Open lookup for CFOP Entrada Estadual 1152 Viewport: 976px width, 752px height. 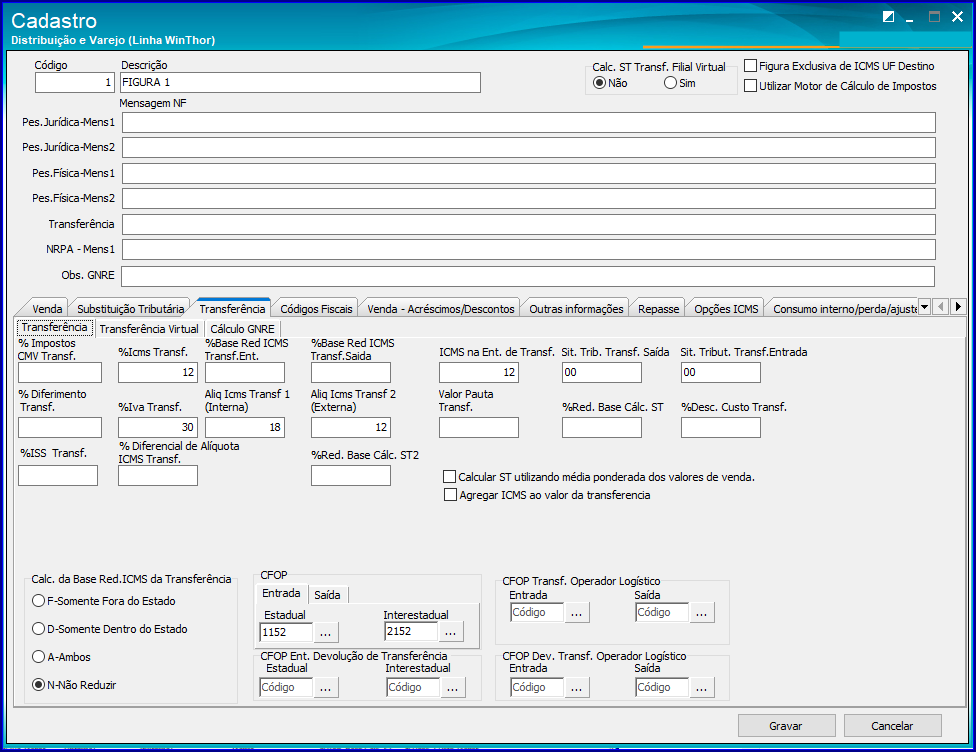click(326, 632)
